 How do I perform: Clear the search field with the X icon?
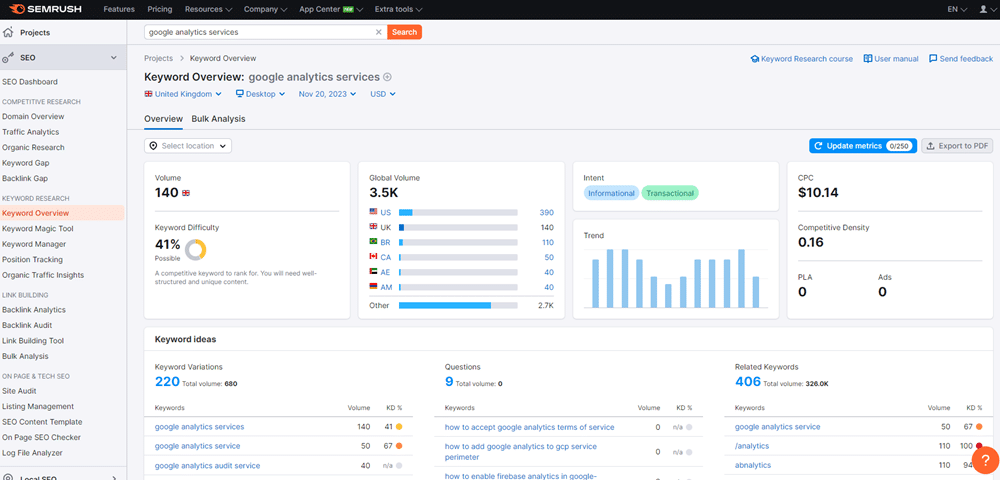click(378, 32)
